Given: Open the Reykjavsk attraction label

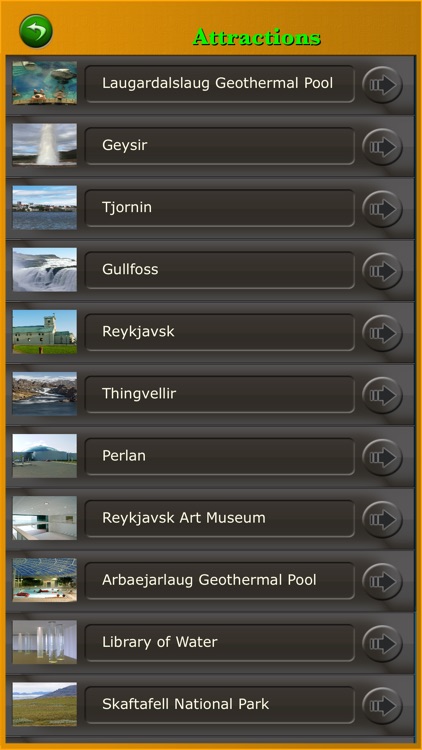Looking at the screenshot, I should pyautogui.click(x=220, y=332).
